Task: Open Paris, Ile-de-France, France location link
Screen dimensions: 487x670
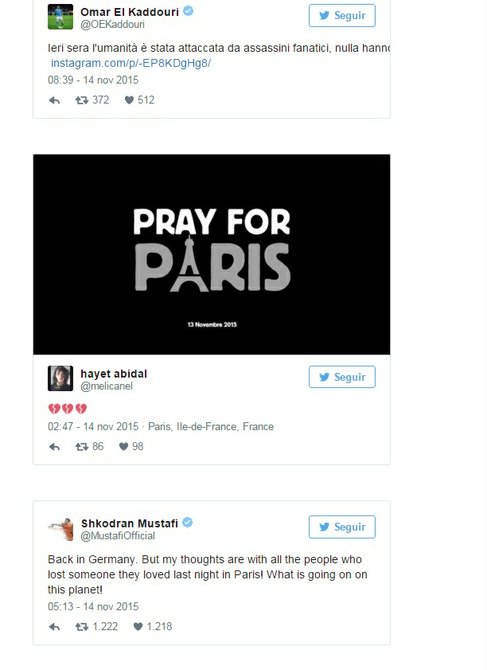Action: pos(211,426)
